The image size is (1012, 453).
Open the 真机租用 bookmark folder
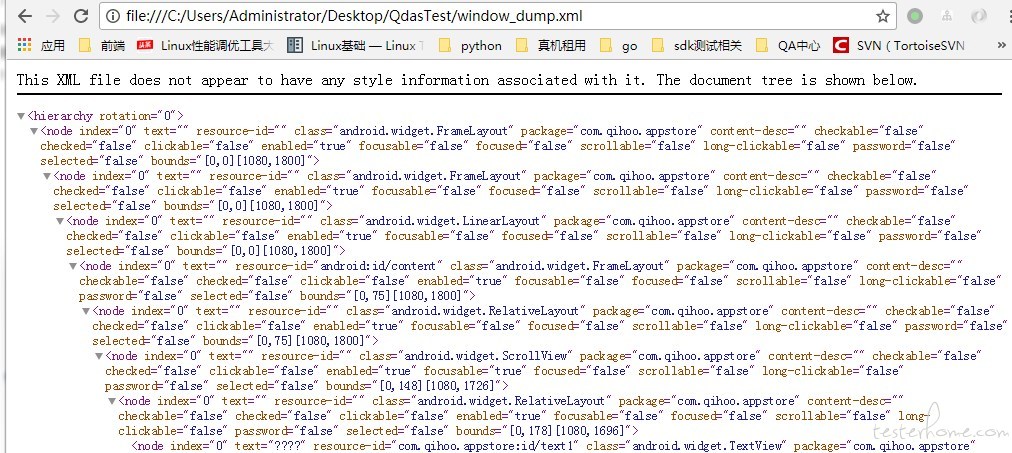click(x=551, y=45)
